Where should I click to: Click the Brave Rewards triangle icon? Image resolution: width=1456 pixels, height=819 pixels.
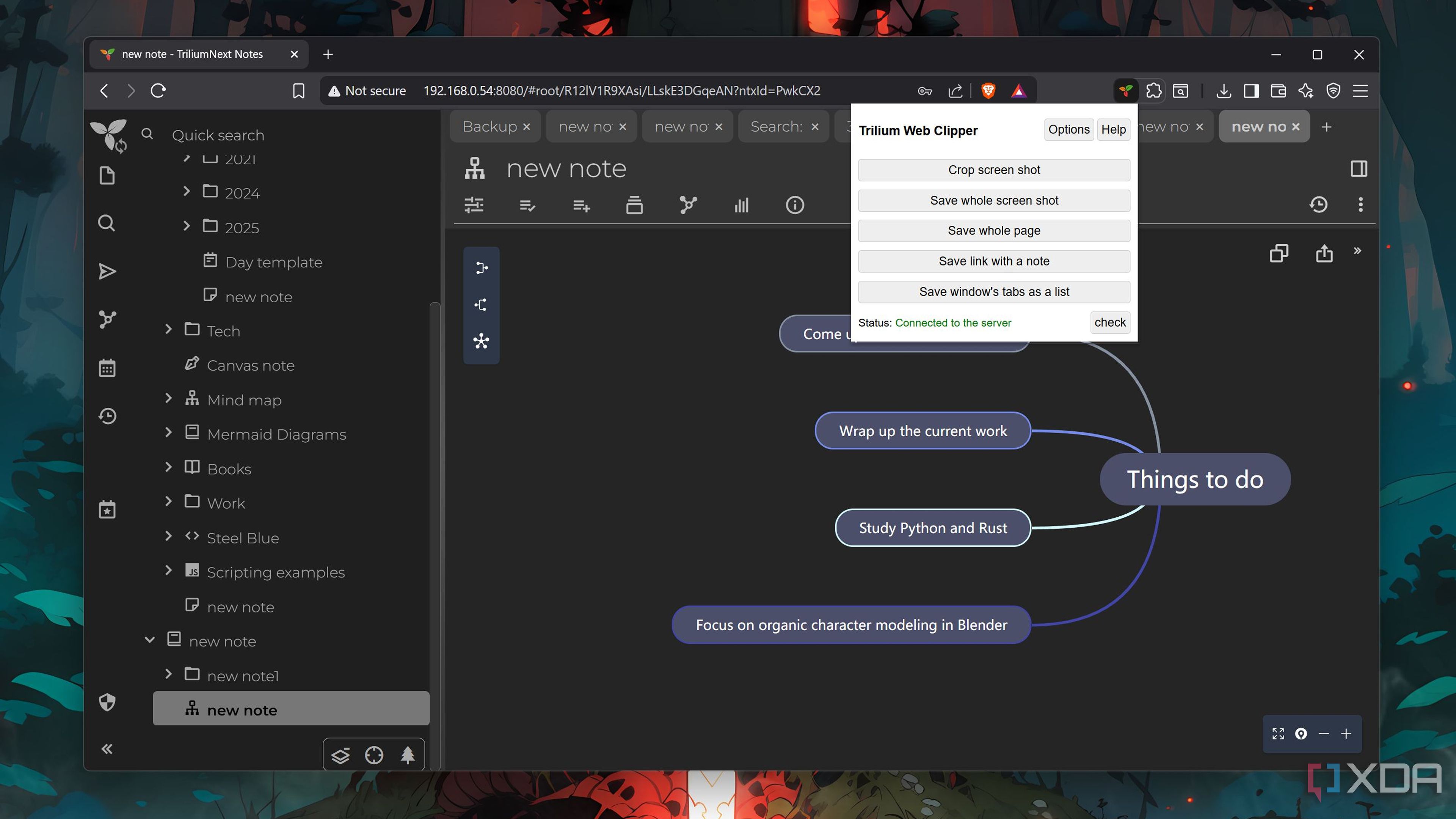coord(1018,91)
